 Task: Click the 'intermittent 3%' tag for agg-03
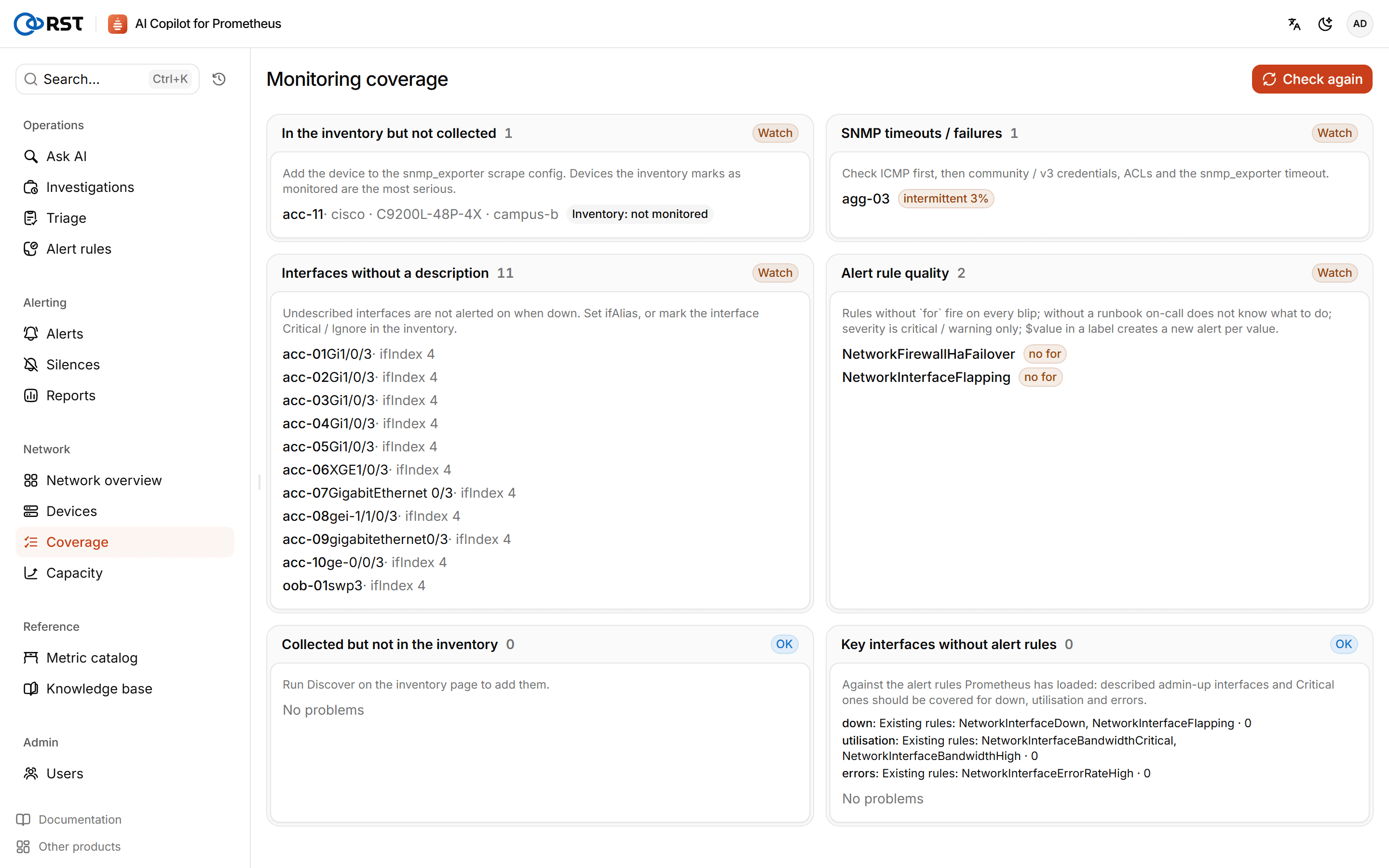pyautogui.click(x=945, y=199)
